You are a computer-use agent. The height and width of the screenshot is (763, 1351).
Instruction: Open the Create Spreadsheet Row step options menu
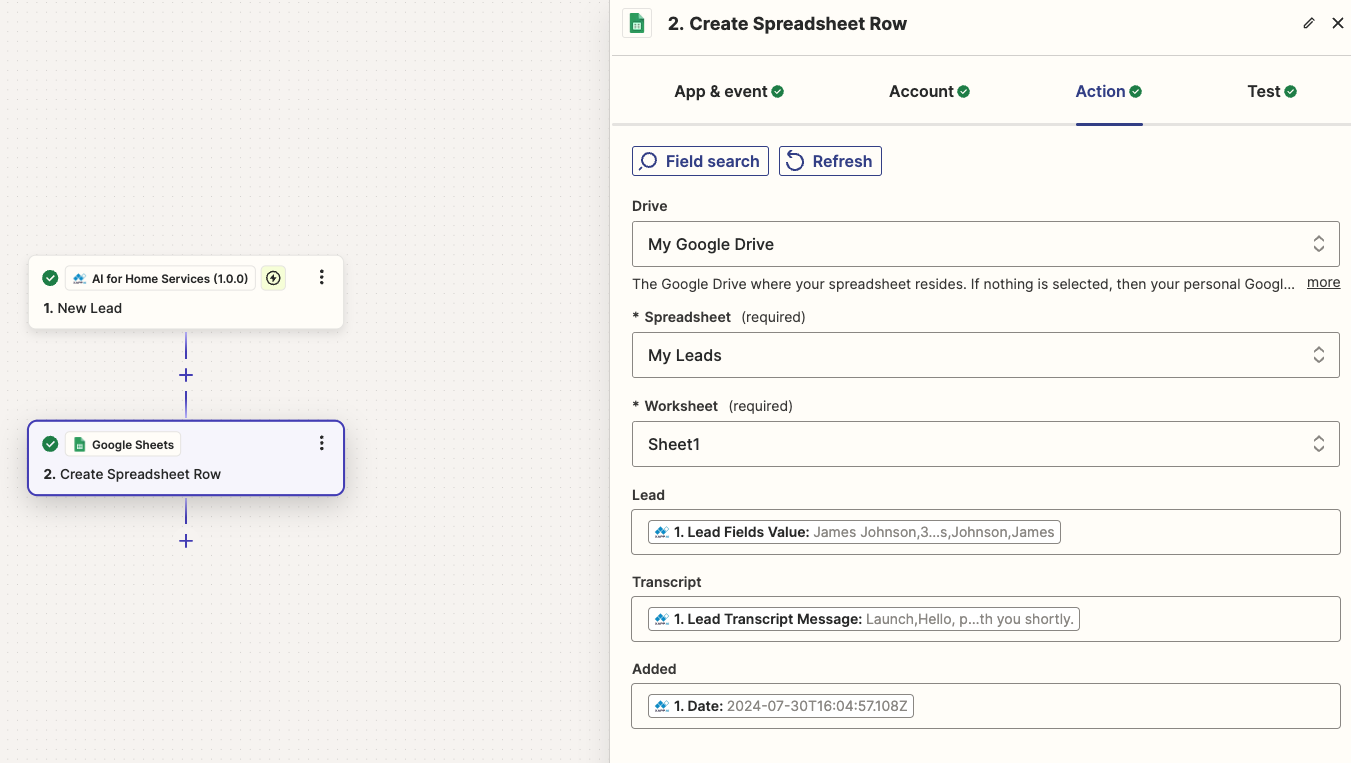321,444
